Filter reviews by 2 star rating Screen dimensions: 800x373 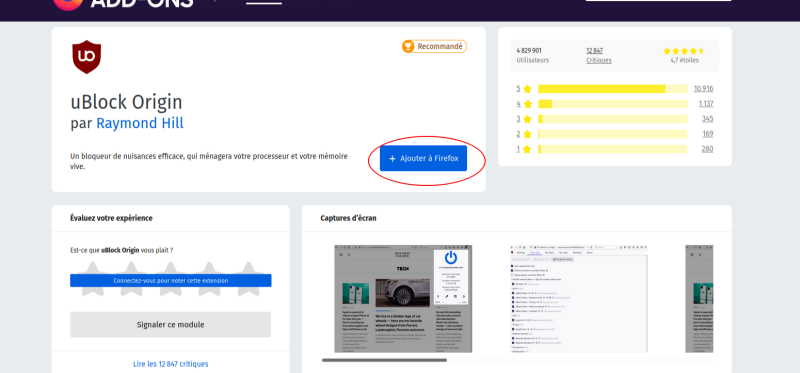(524, 134)
